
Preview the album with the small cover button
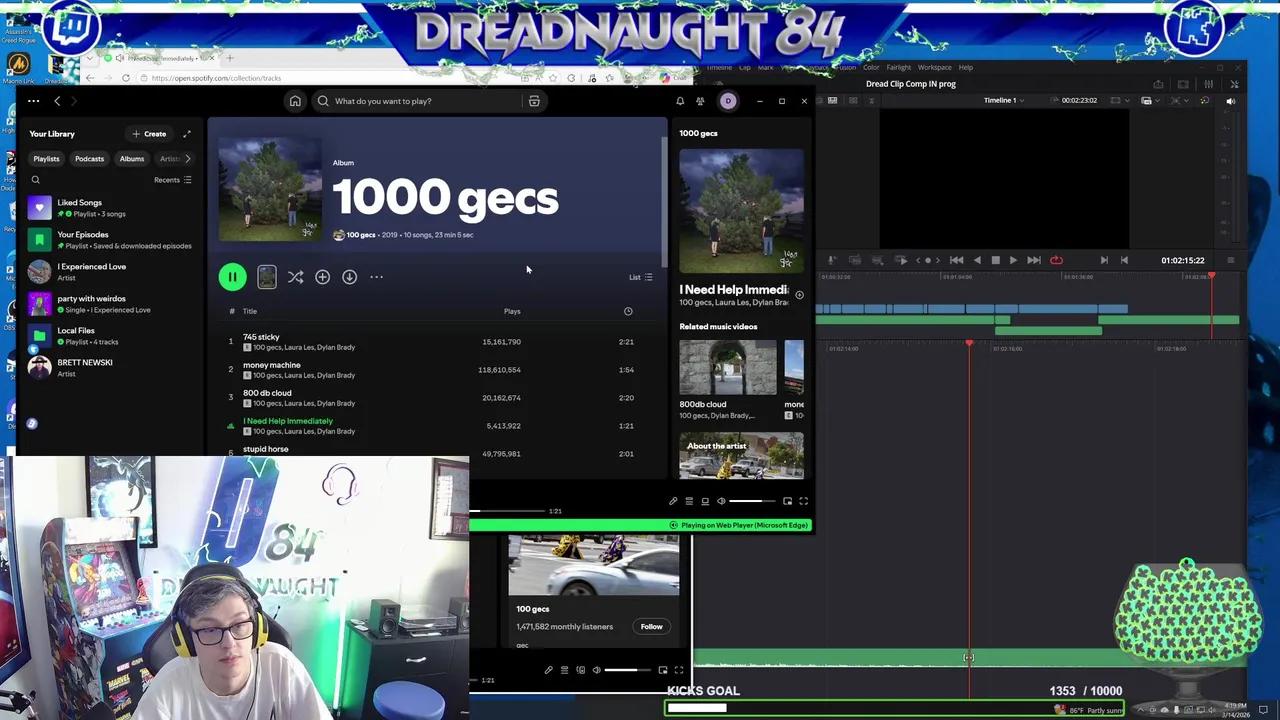267,277
